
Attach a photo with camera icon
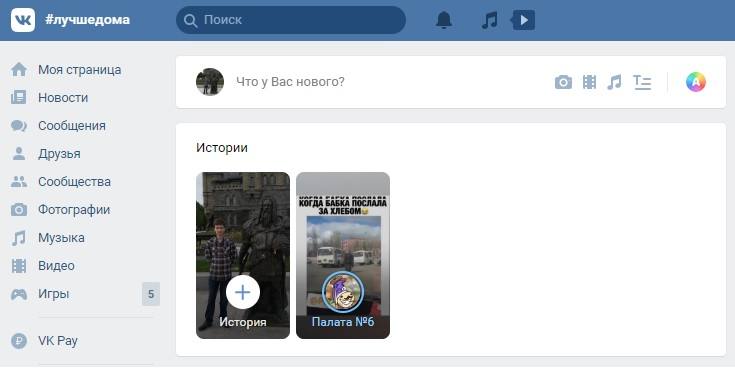pos(563,83)
